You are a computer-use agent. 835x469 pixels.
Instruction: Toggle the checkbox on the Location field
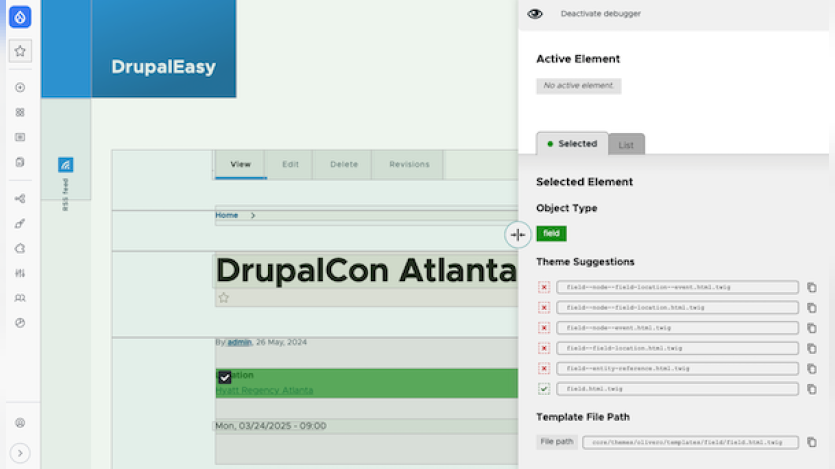coord(225,377)
